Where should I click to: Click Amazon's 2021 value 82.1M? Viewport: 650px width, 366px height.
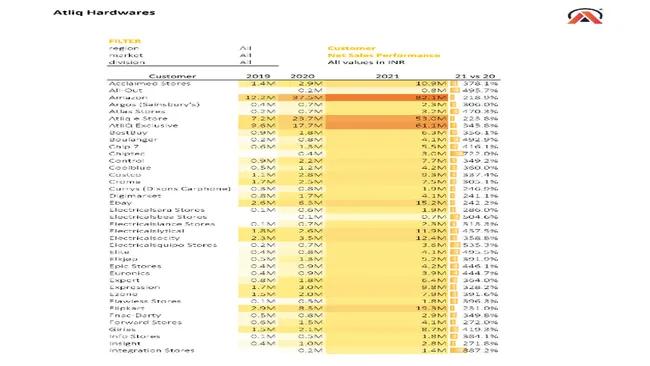pyautogui.click(x=431, y=97)
